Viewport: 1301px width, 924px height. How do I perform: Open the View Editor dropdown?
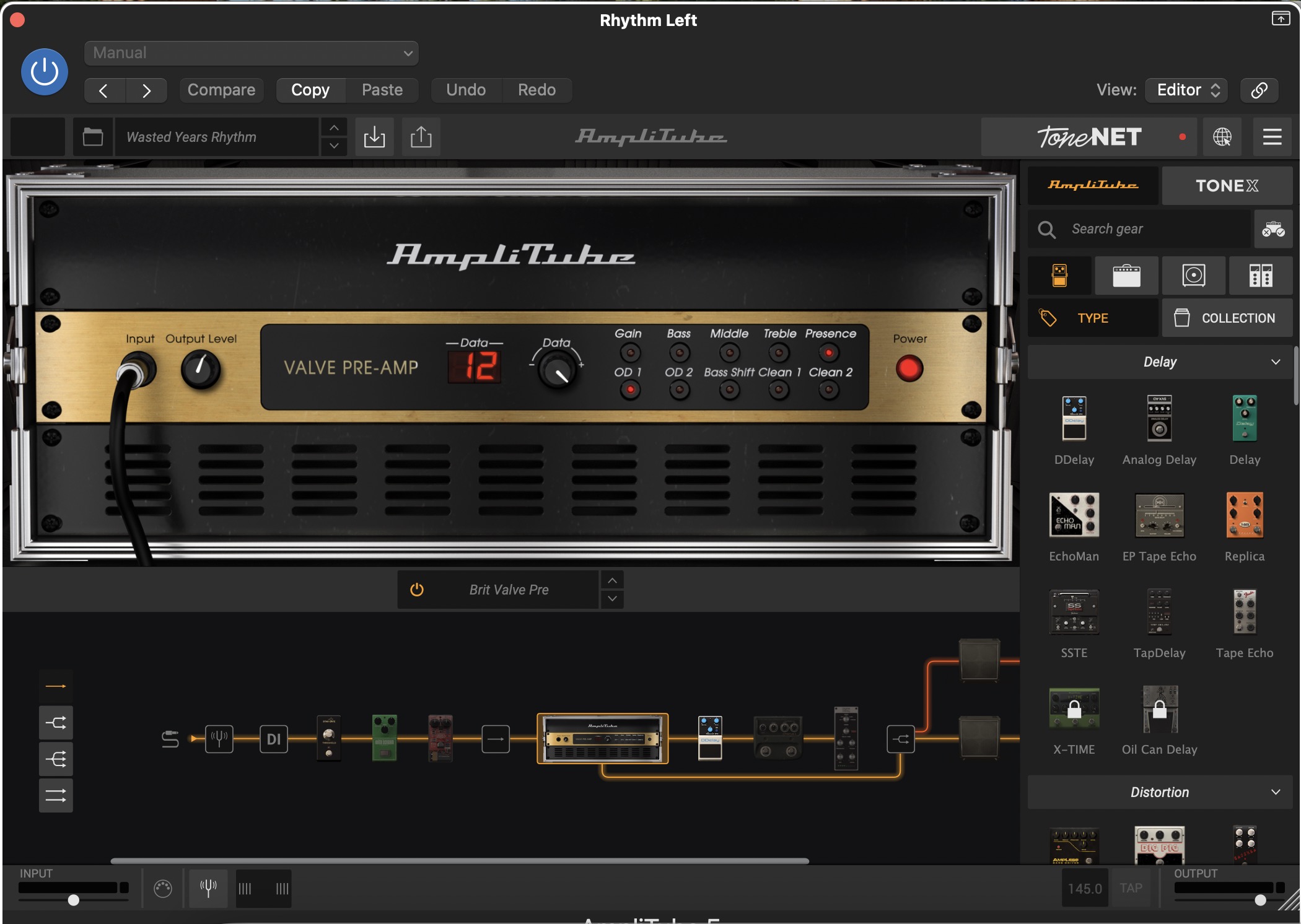click(x=1187, y=90)
